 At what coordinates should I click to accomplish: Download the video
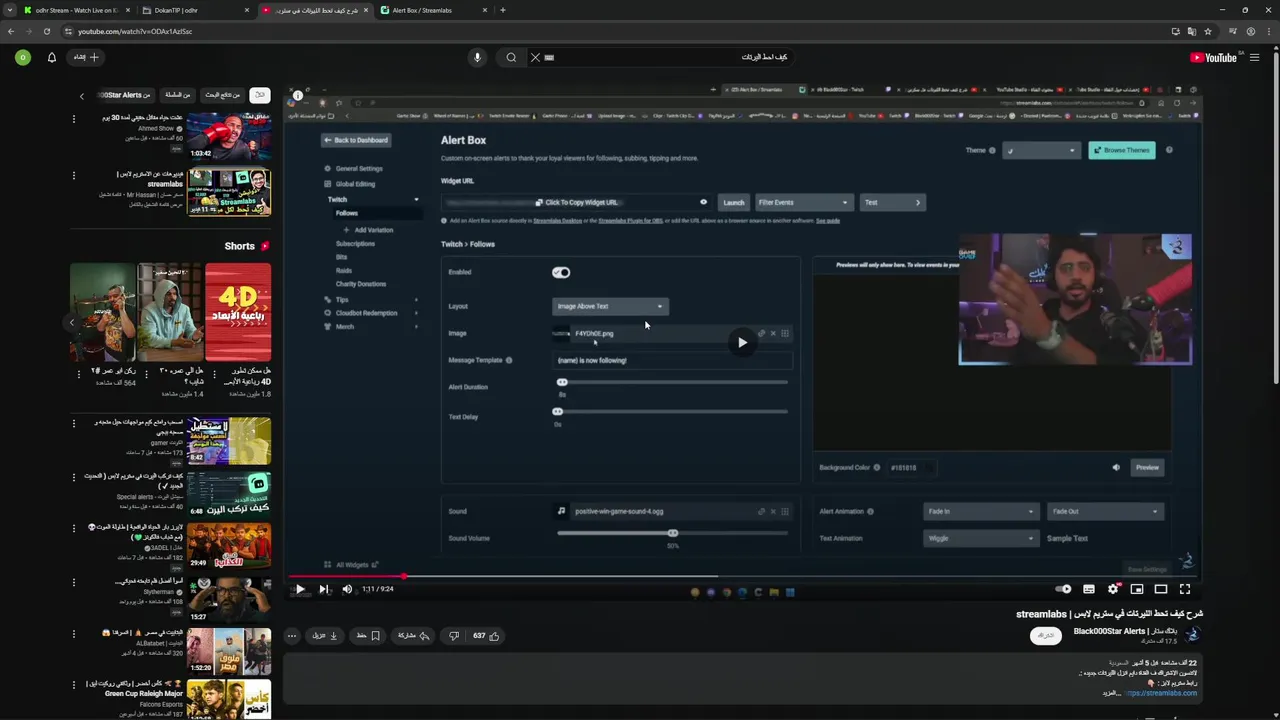[324, 636]
